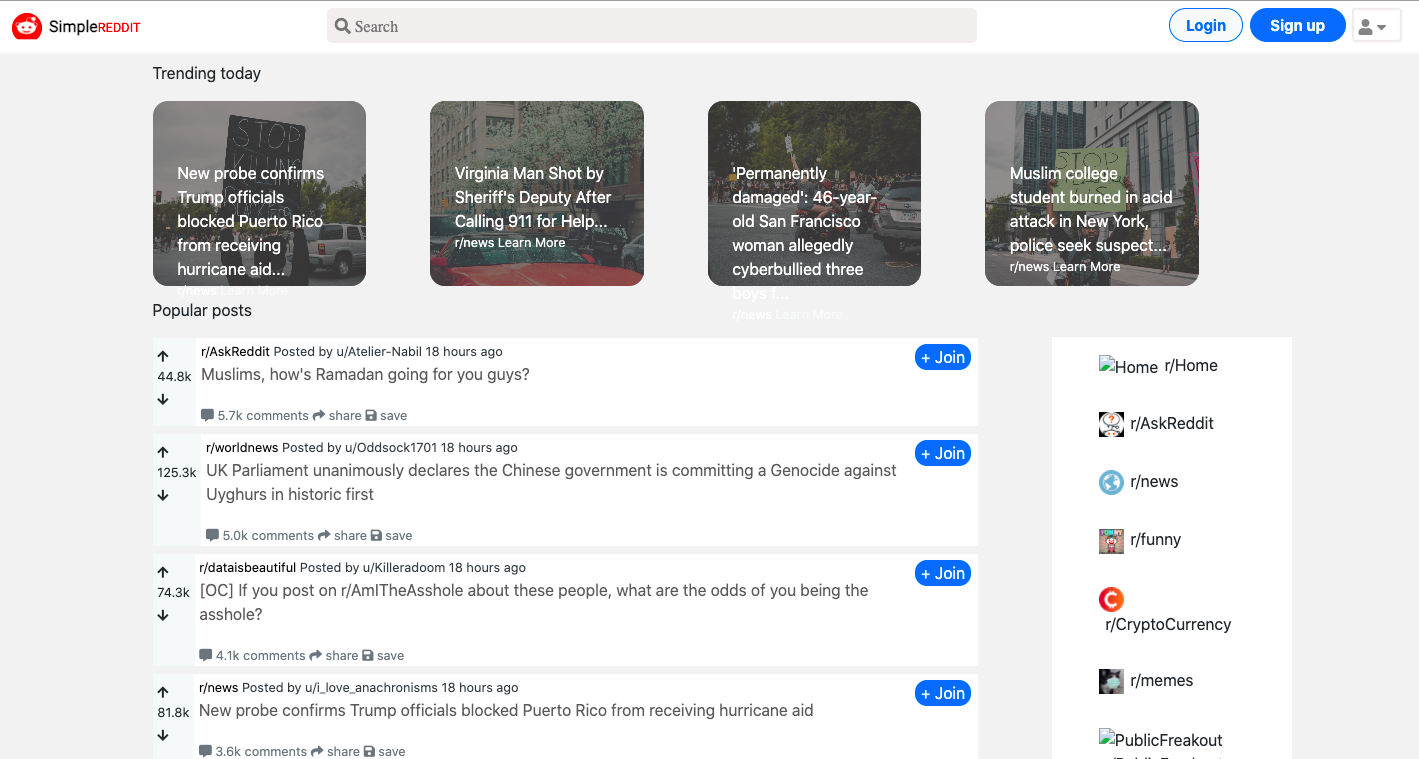1419x759 pixels.
Task: Click author u/i_love_anachronisms
Action: (372, 688)
